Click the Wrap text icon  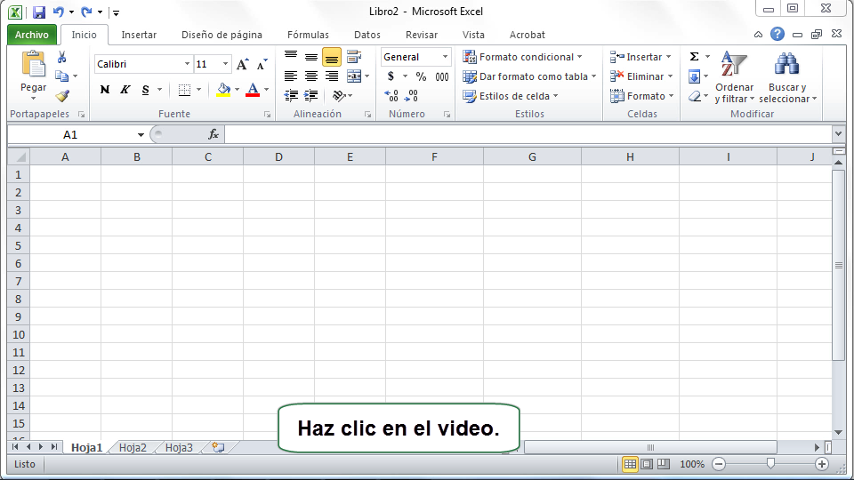pyautogui.click(x=354, y=57)
